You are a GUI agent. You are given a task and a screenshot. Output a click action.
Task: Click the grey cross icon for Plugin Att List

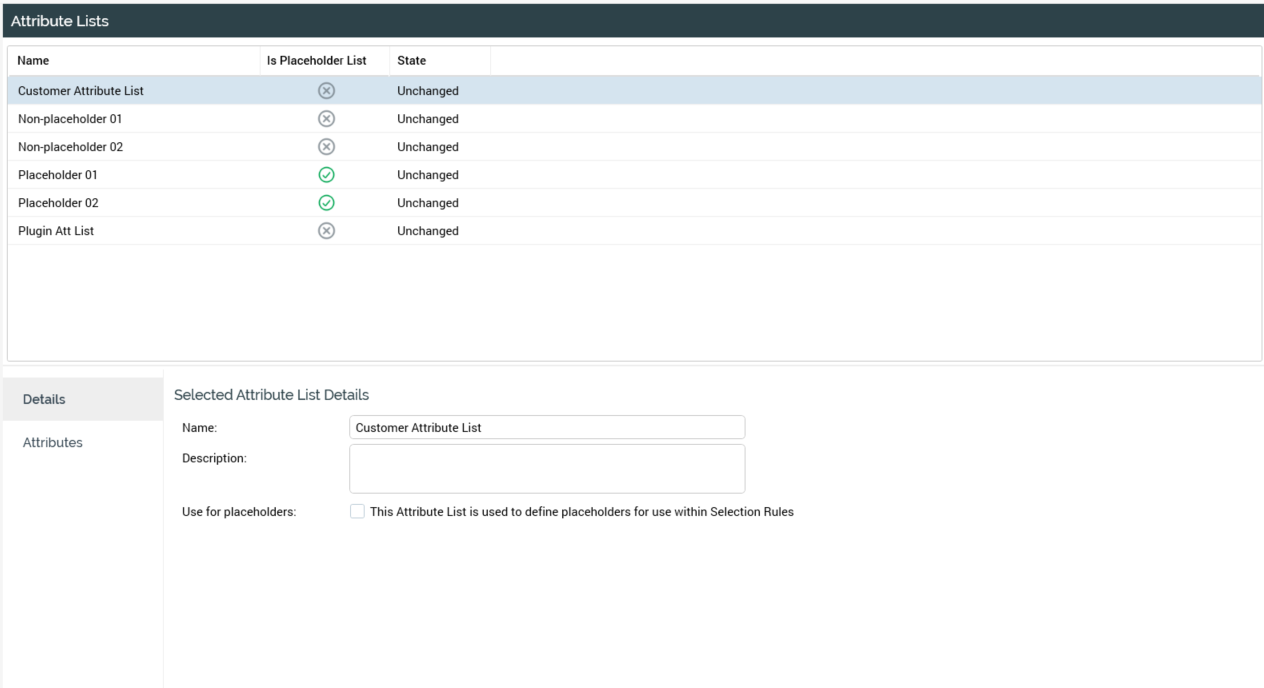pyautogui.click(x=325, y=231)
